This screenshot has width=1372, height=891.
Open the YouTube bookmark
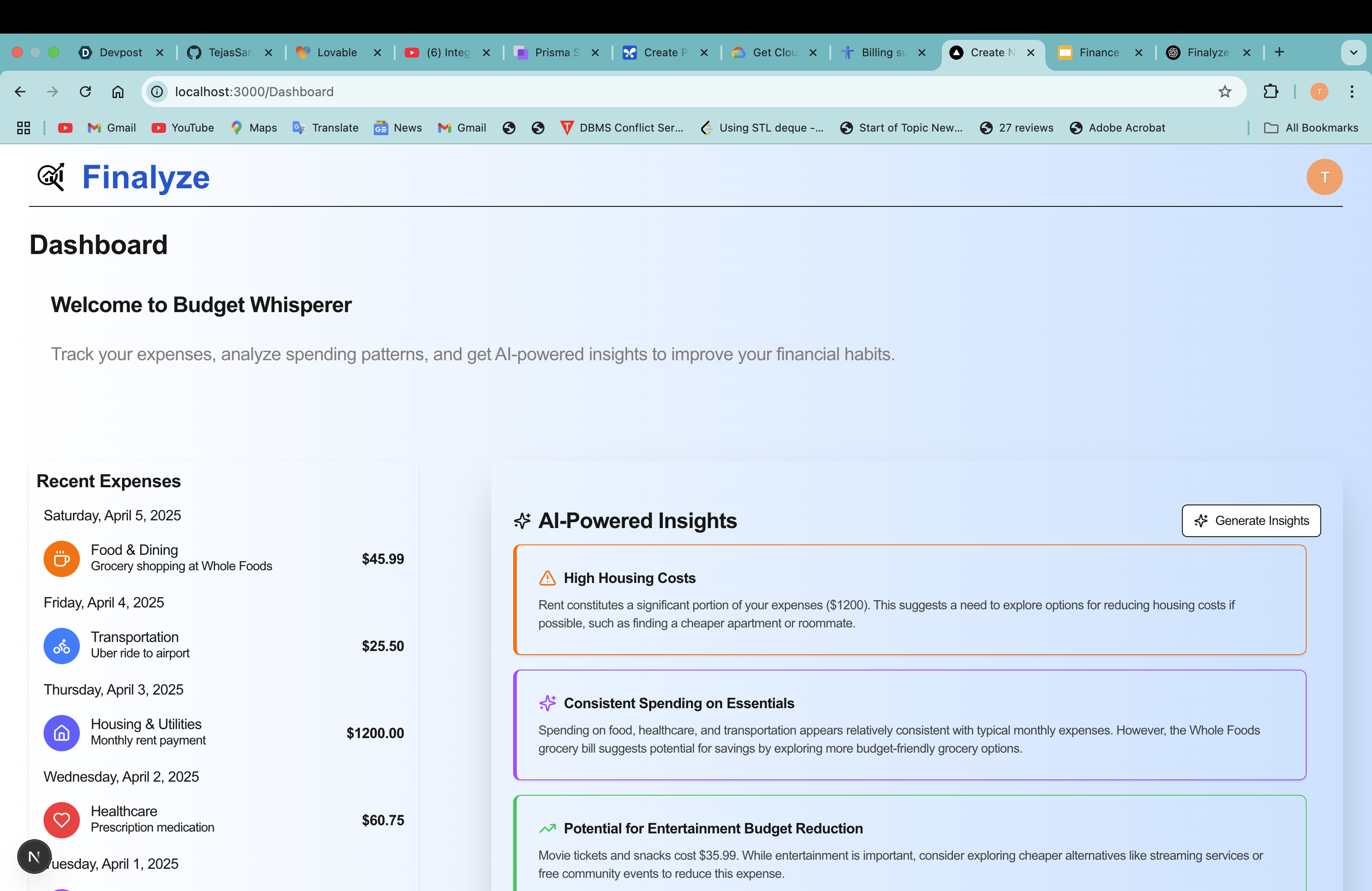coord(183,128)
